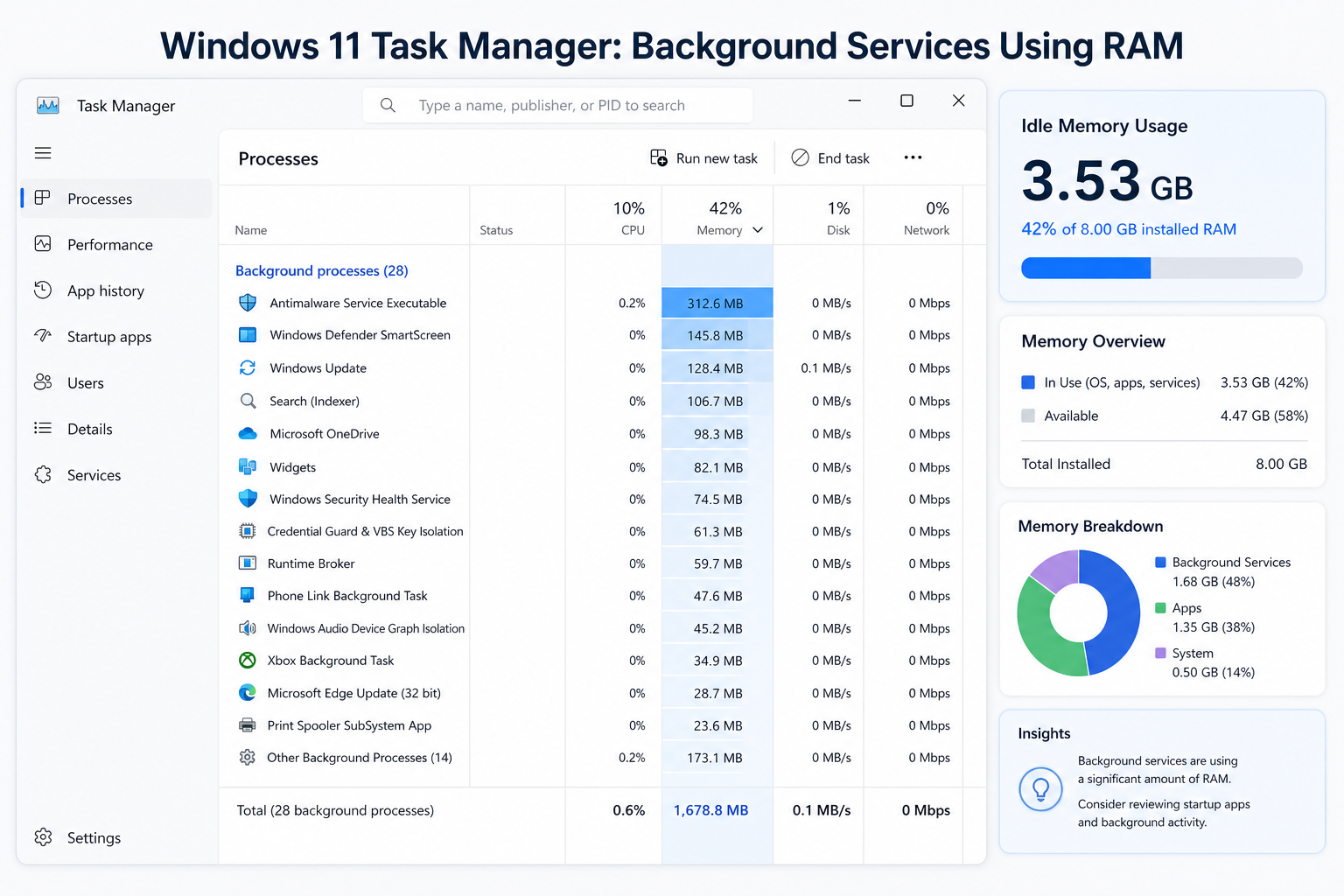Select the Xbox Background Task process name
1344x896 pixels.
pyautogui.click(x=331, y=661)
